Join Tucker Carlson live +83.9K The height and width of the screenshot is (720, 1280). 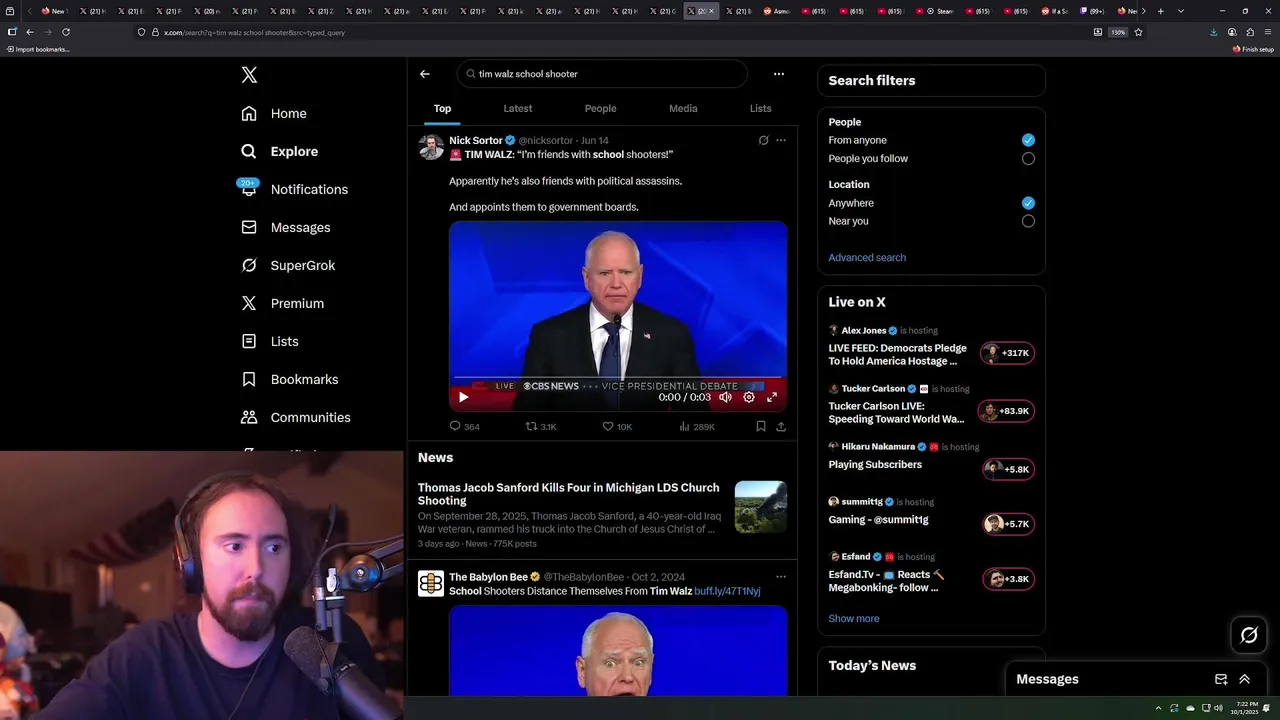click(1007, 411)
